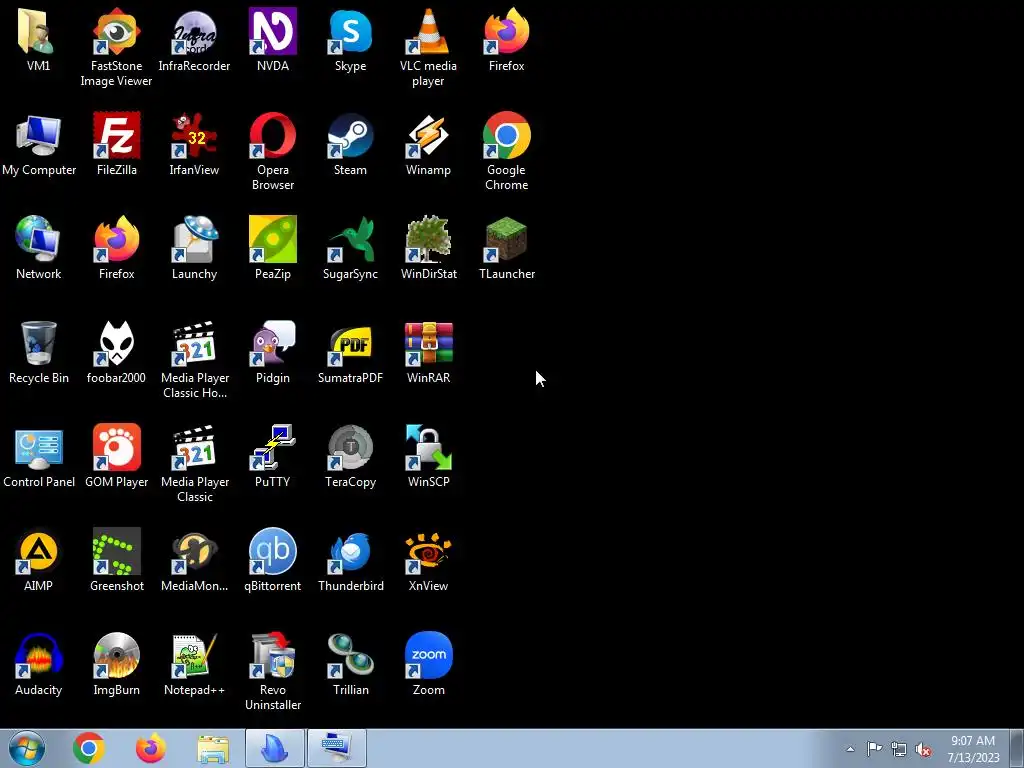The width and height of the screenshot is (1024, 768).
Task: Select the FastStone Image Viewer shortcut
Action: [116, 31]
